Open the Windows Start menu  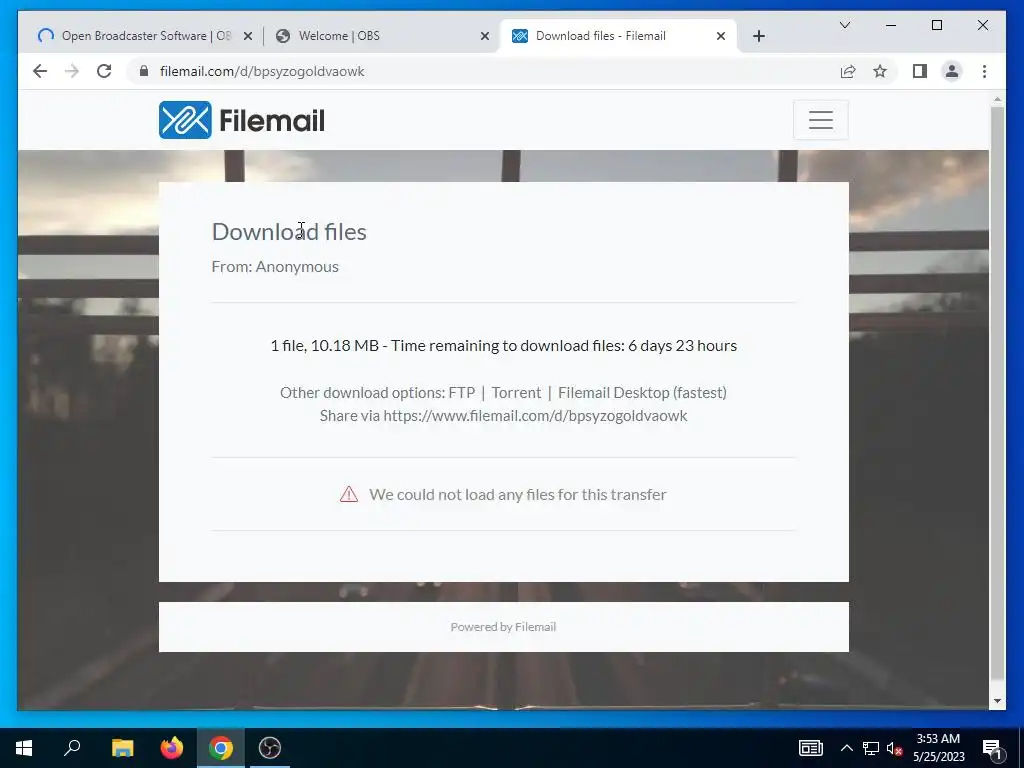(24, 748)
